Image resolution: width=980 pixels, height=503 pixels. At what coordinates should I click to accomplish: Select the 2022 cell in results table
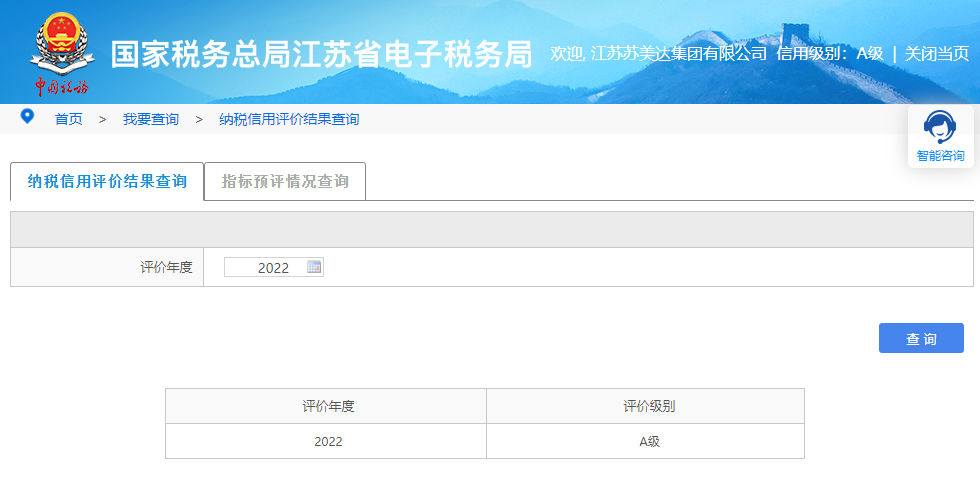tap(327, 441)
